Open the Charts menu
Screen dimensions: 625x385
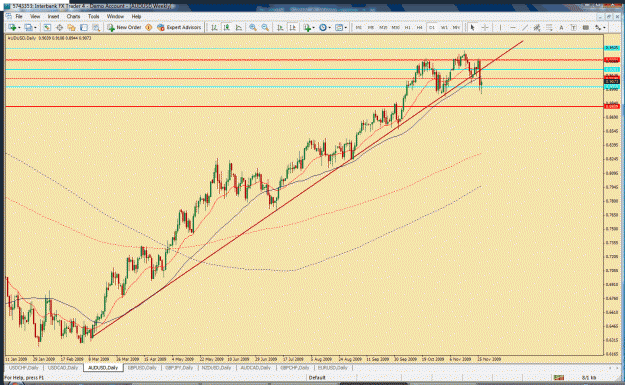click(73, 16)
